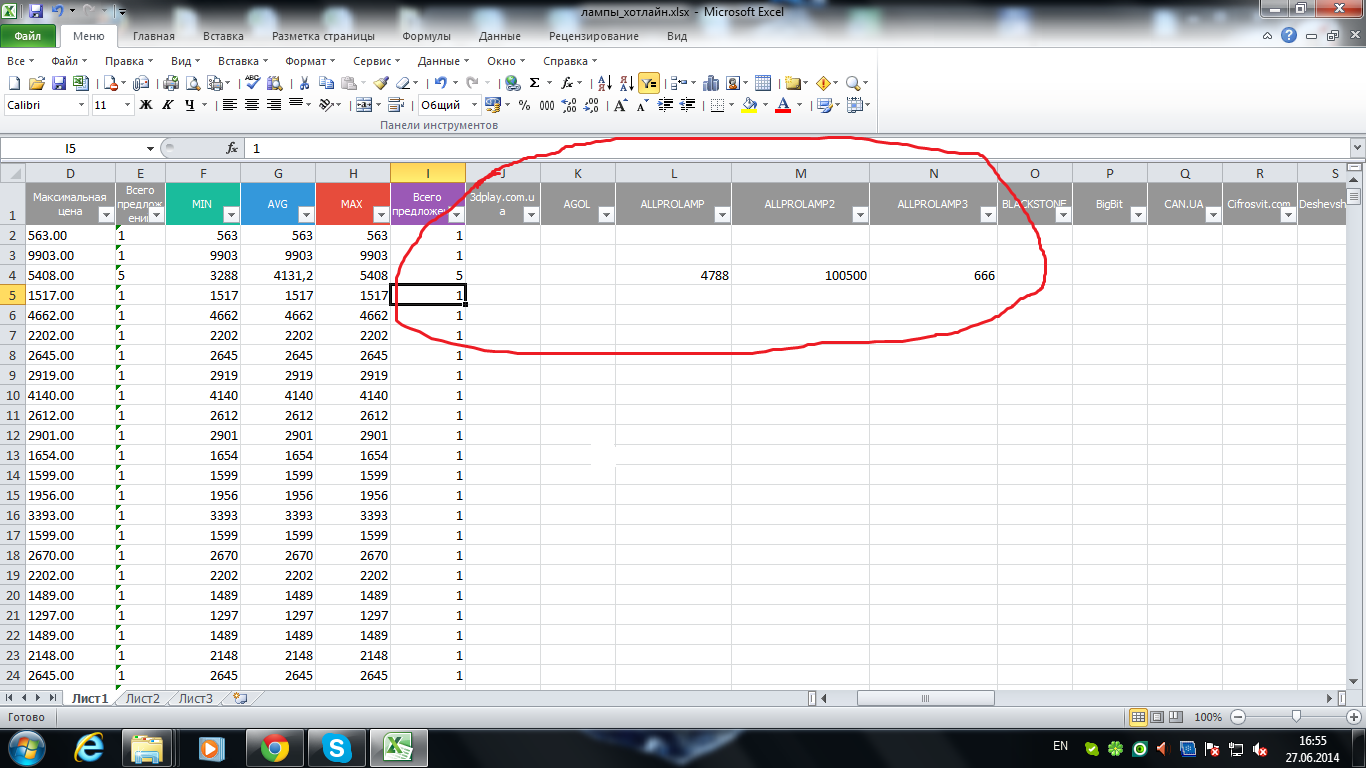Click the zoom slider handle
Viewport: 1366px width, 768px height.
click(x=1296, y=717)
